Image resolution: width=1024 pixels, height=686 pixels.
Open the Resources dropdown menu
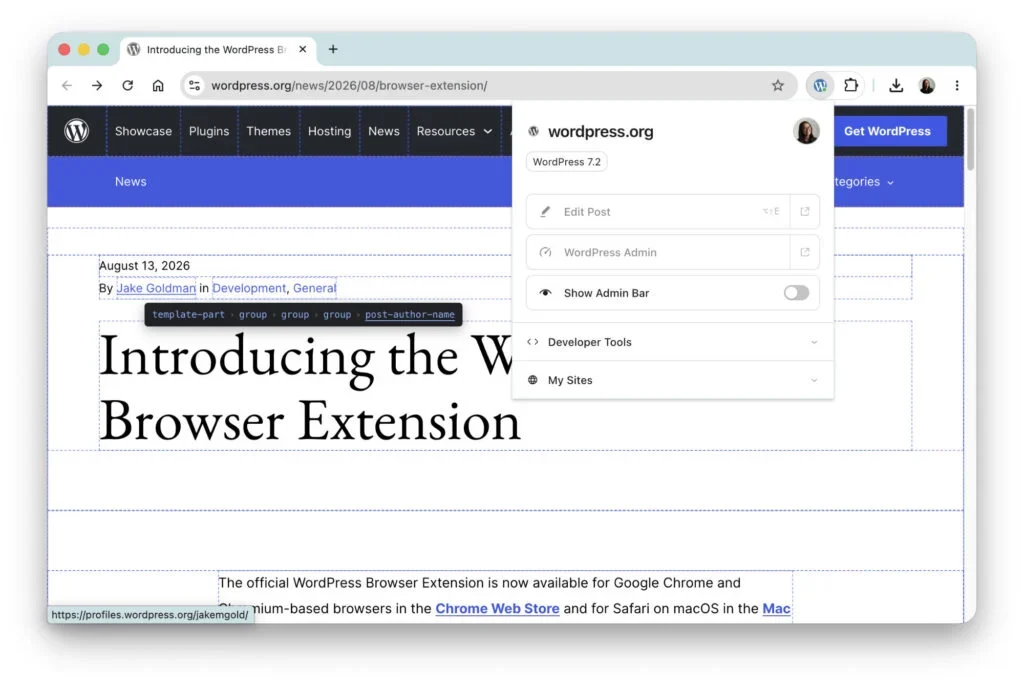454,131
